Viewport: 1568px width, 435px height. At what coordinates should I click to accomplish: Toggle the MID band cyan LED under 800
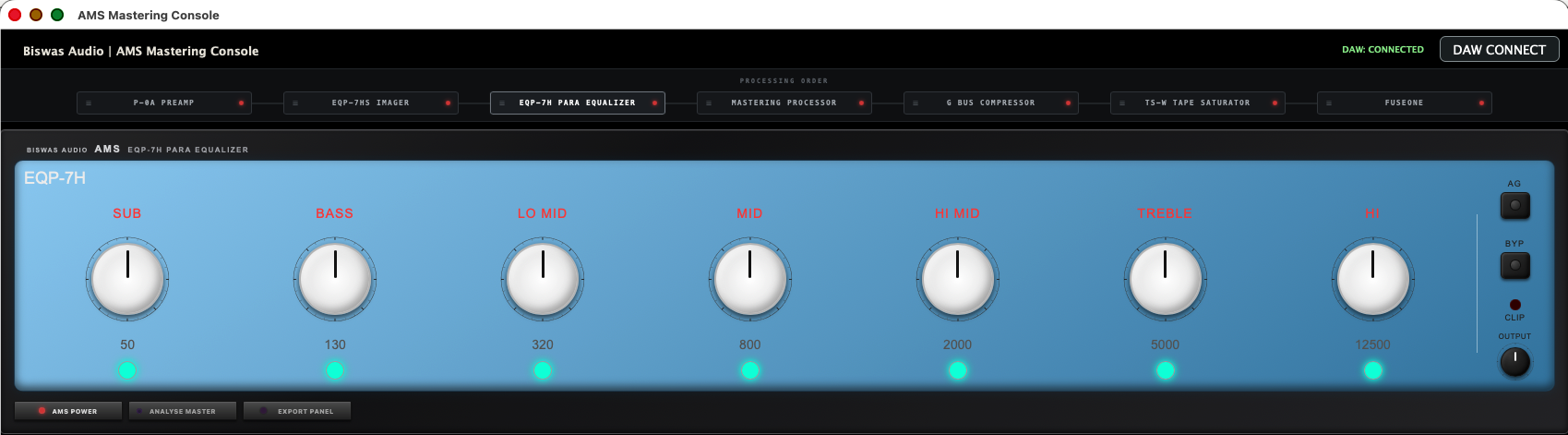pyautogui.click(x=749, y=370)
